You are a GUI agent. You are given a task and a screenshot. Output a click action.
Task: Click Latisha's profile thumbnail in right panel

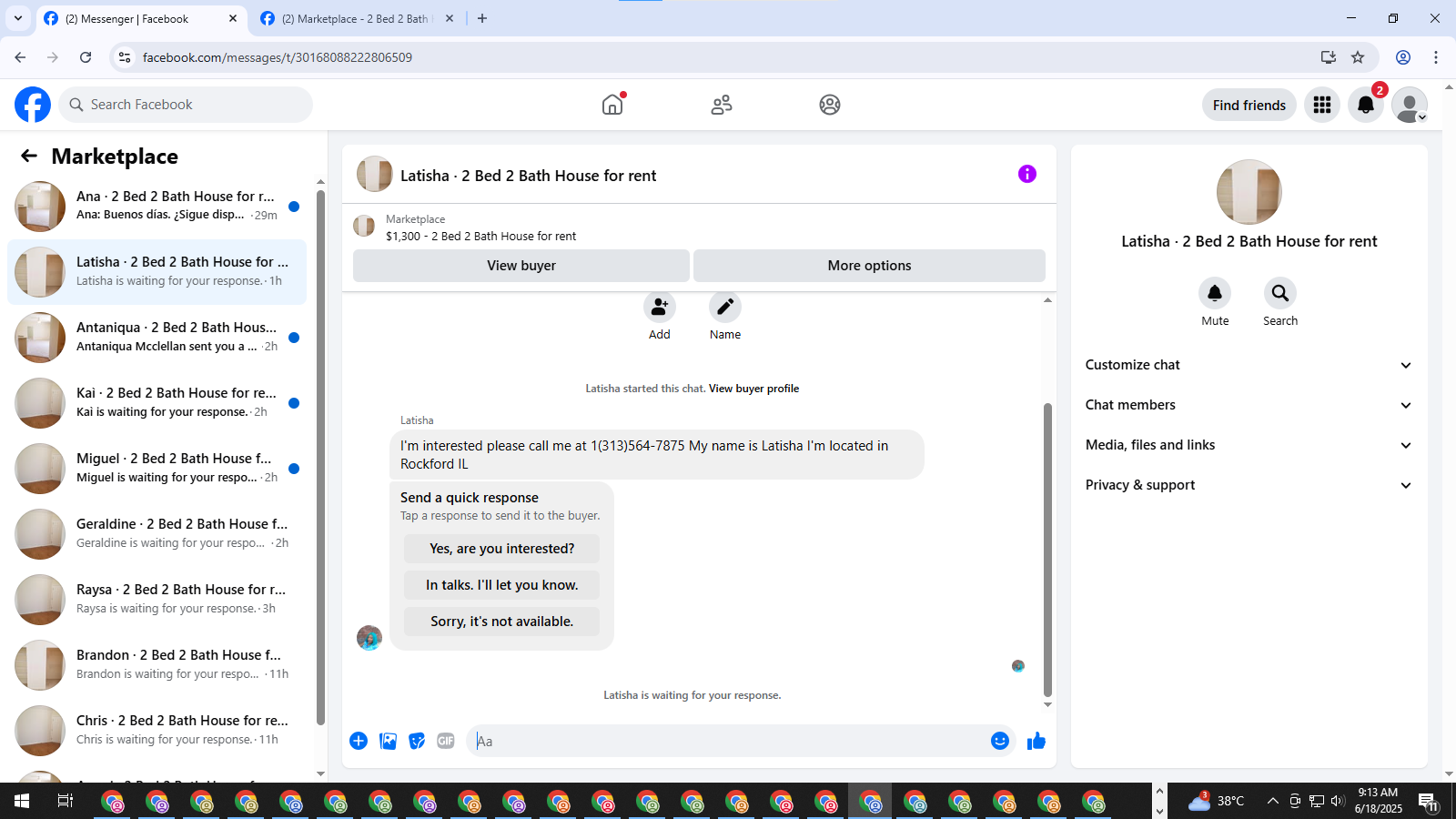1249,192
